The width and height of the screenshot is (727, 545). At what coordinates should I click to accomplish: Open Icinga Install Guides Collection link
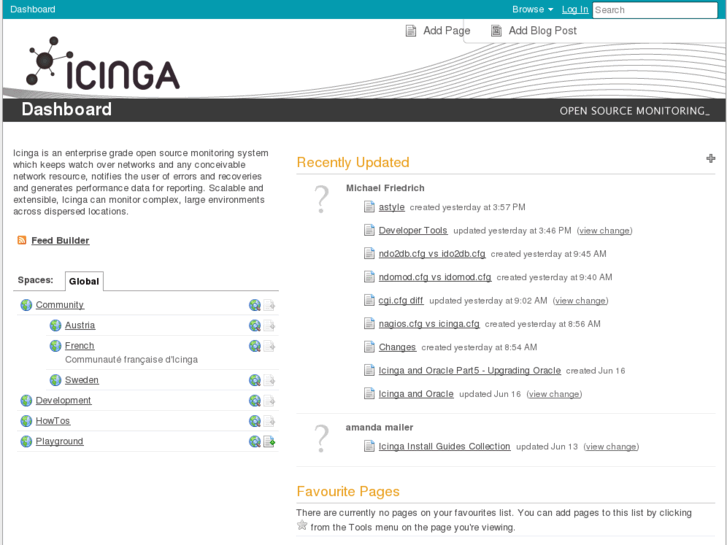[445, 446]
